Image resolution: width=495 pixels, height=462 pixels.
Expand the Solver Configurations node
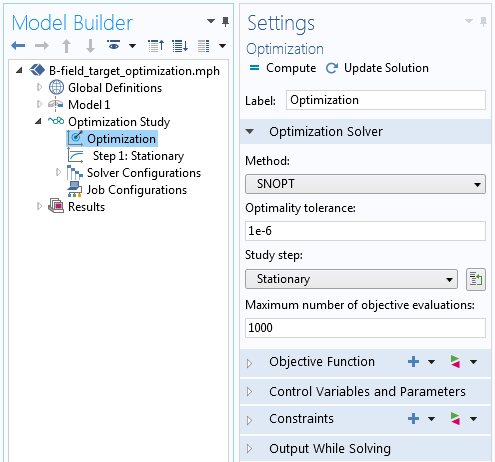[x=58, y=172]
